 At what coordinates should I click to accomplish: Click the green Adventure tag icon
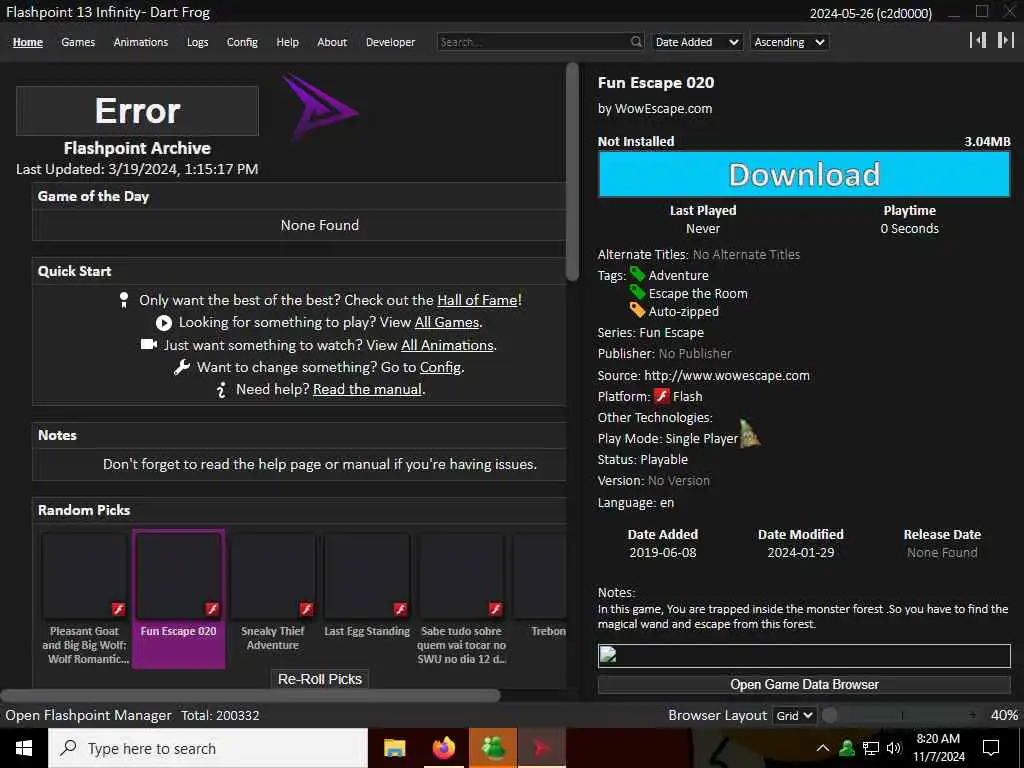tap(637, 274)
